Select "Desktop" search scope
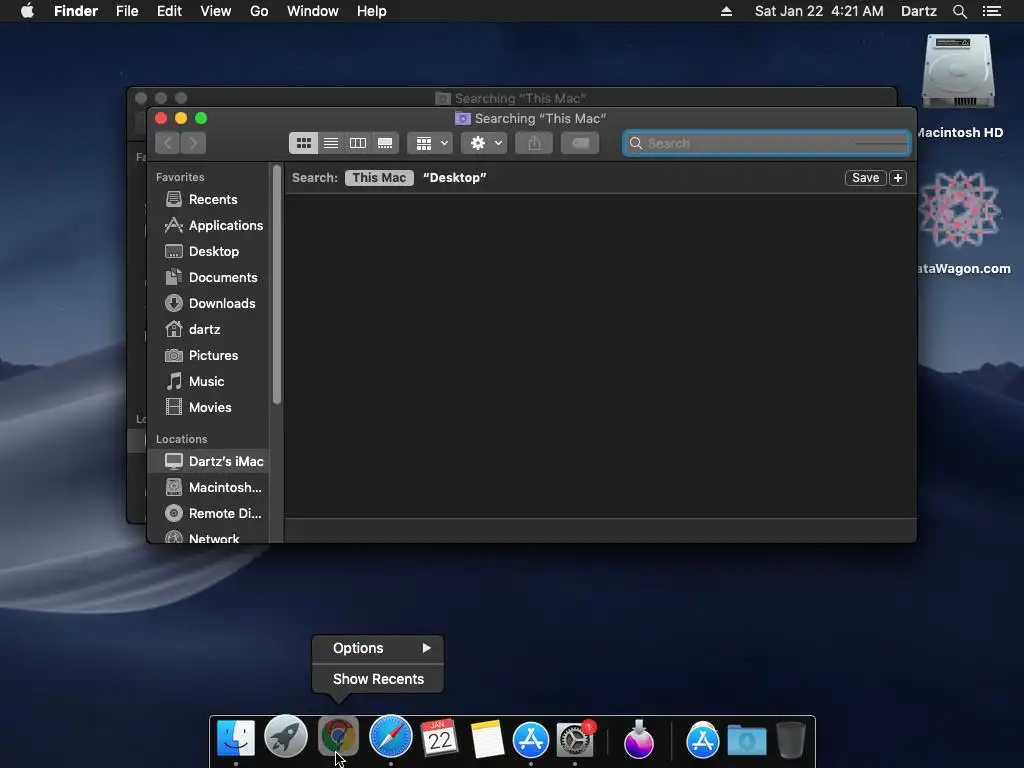This screenshot has width=1024, height=768. click(455, 178)
